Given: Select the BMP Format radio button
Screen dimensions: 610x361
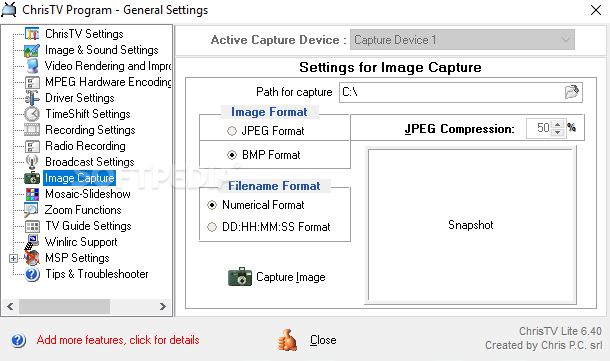Looking at the screenshot, I should pos(232,155).
